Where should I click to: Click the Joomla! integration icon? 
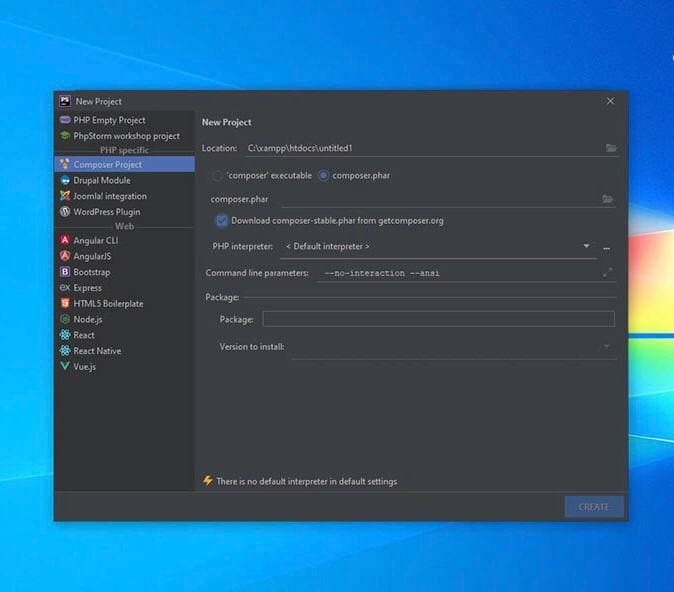click(65, 196)
